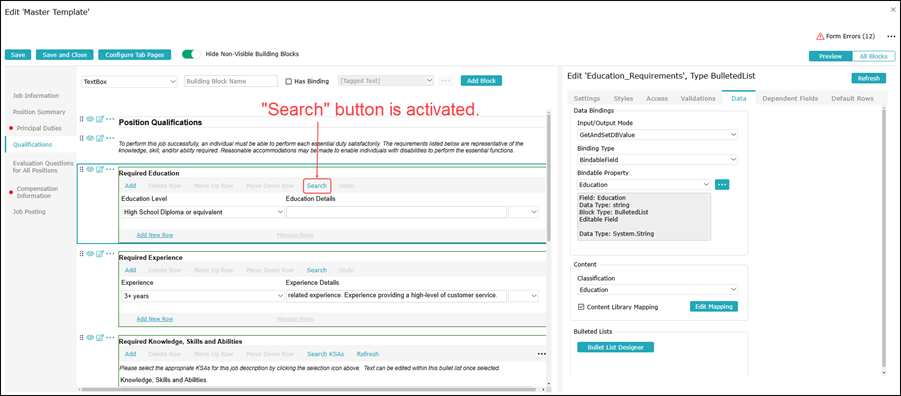This screenshot has width=901, height=396.
Task: Click the drag handle of the Knowledge, Skills block
Action: (x=81, y=337)
